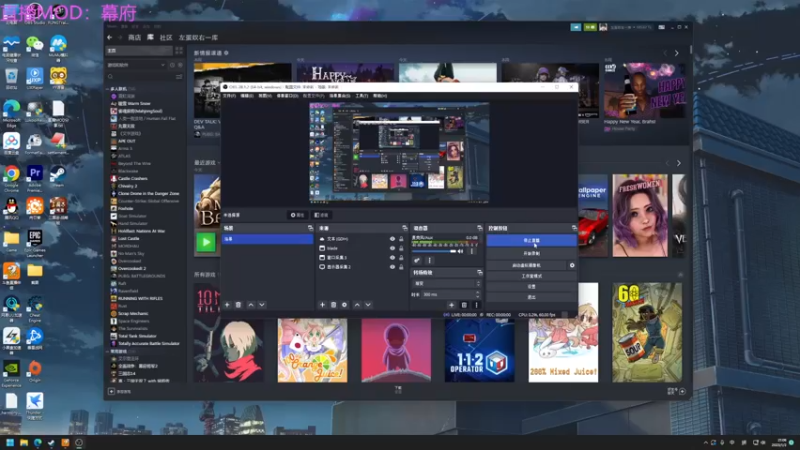Open 112 Operator game thumbnail

click(x=480, y=351)
